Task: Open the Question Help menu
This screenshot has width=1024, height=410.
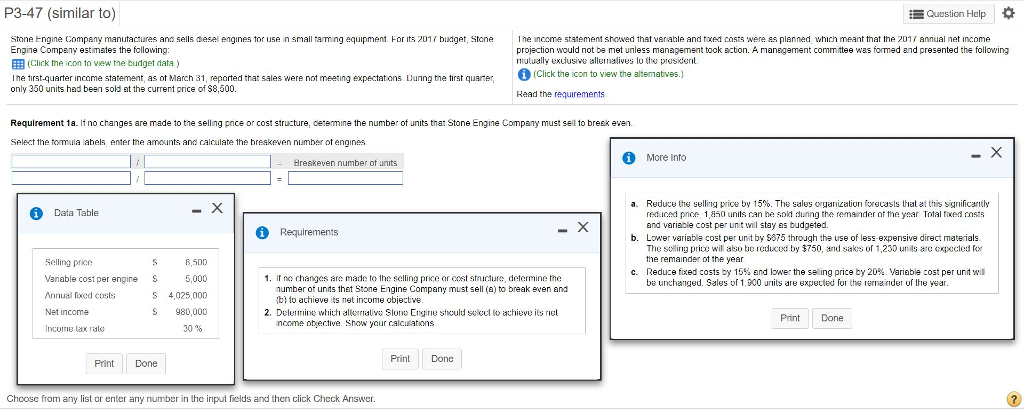Action: [950, 14]
